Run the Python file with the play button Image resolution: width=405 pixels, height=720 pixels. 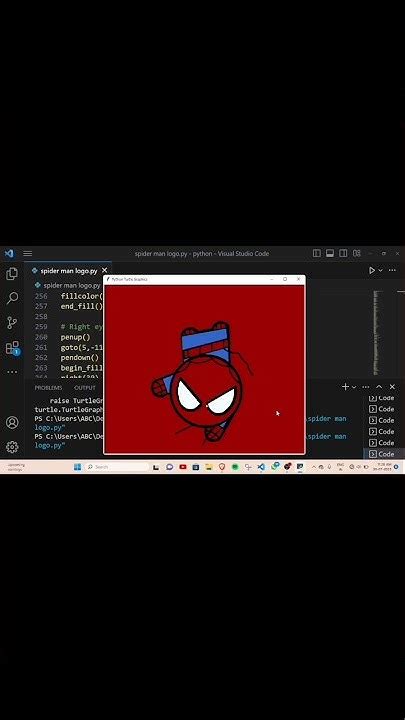pyautogui.click(x=372, y=270)
